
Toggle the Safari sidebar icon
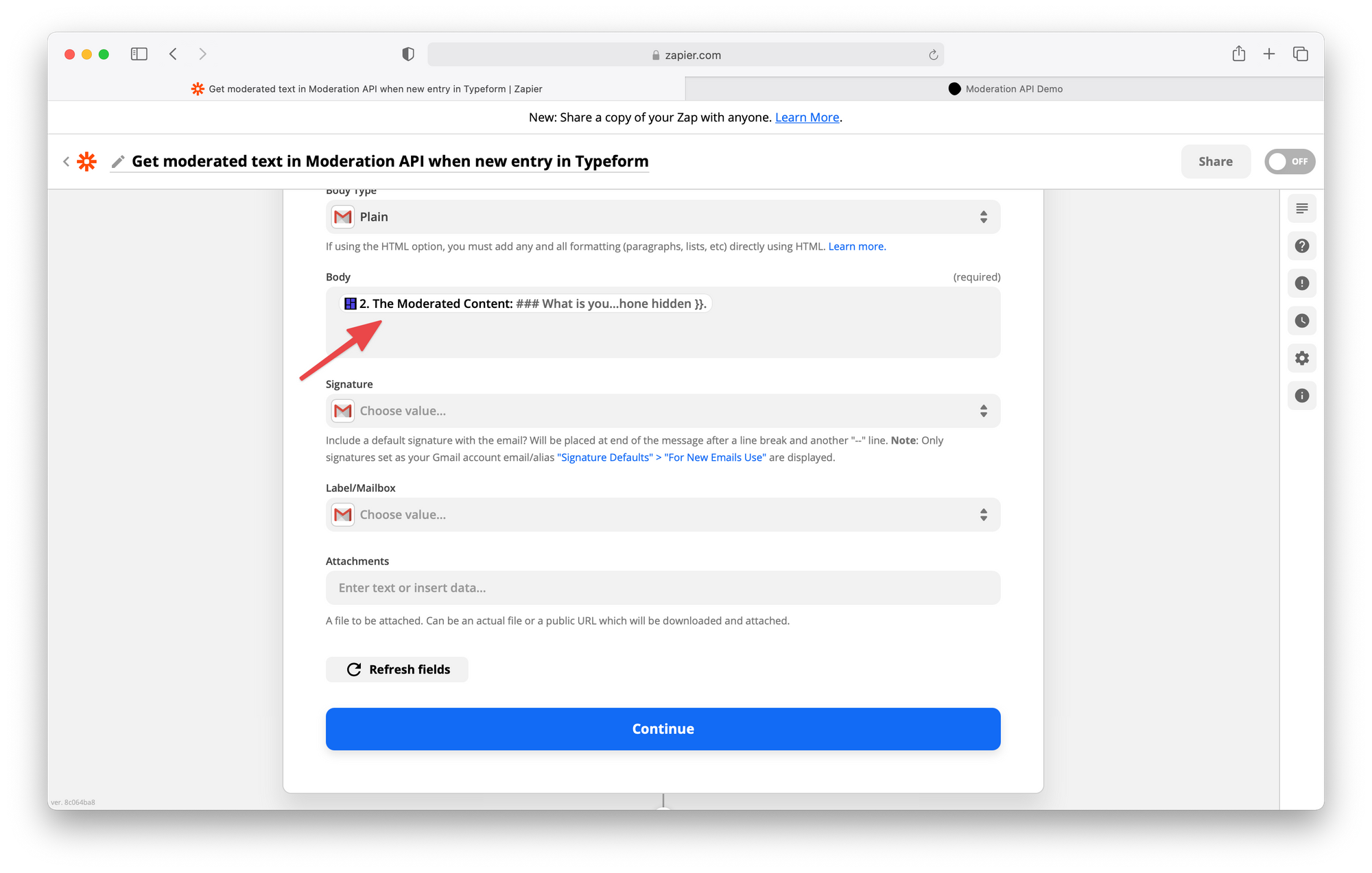[139, 54]
